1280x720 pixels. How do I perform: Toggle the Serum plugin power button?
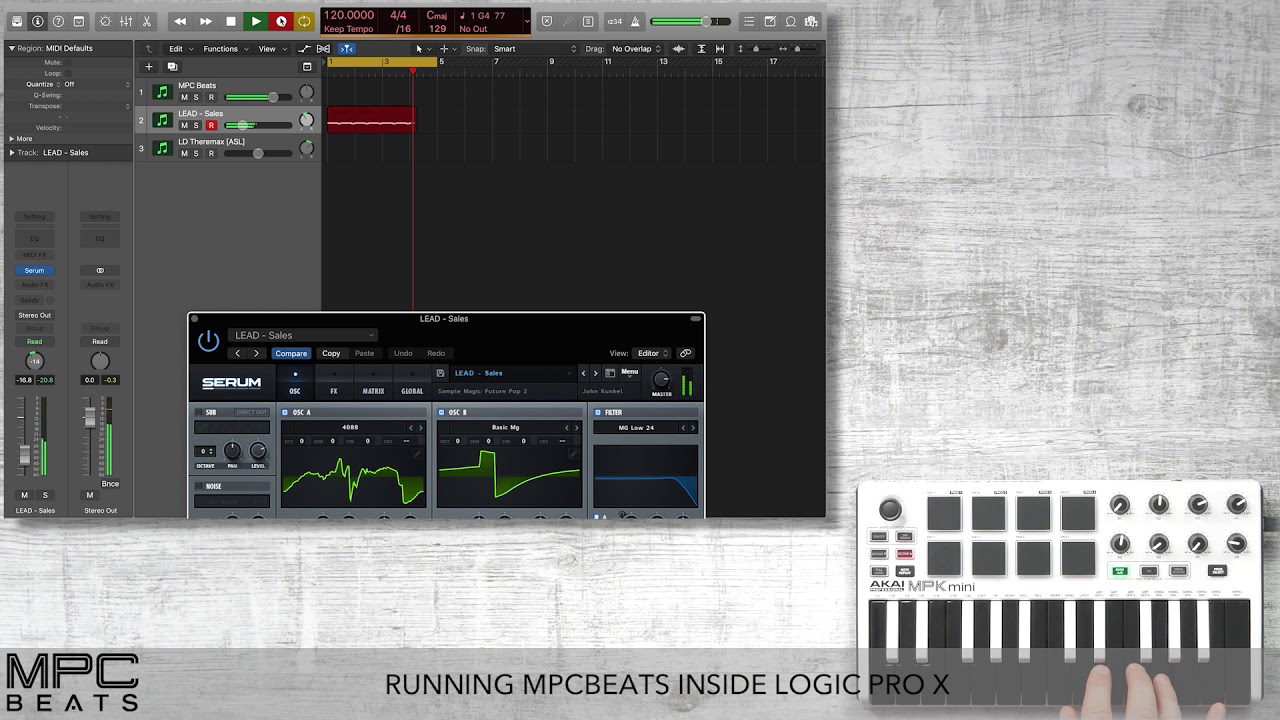coord(208,341)
